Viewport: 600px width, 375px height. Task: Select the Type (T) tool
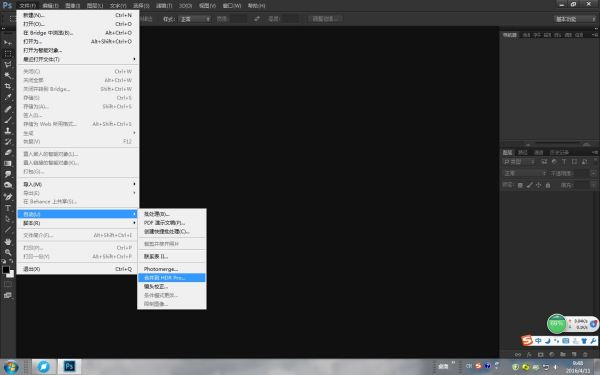pyautogui.click(x=8, y=208)
